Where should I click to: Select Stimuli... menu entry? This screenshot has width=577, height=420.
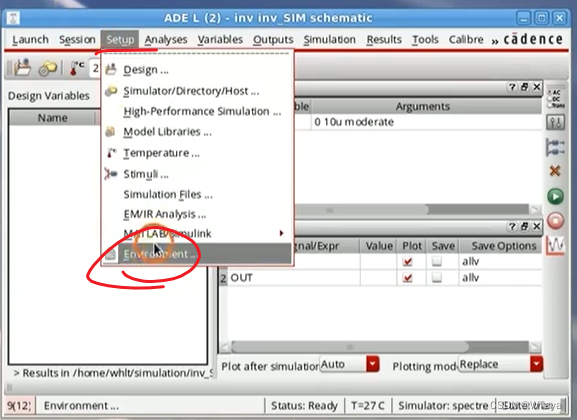[197, 174]
